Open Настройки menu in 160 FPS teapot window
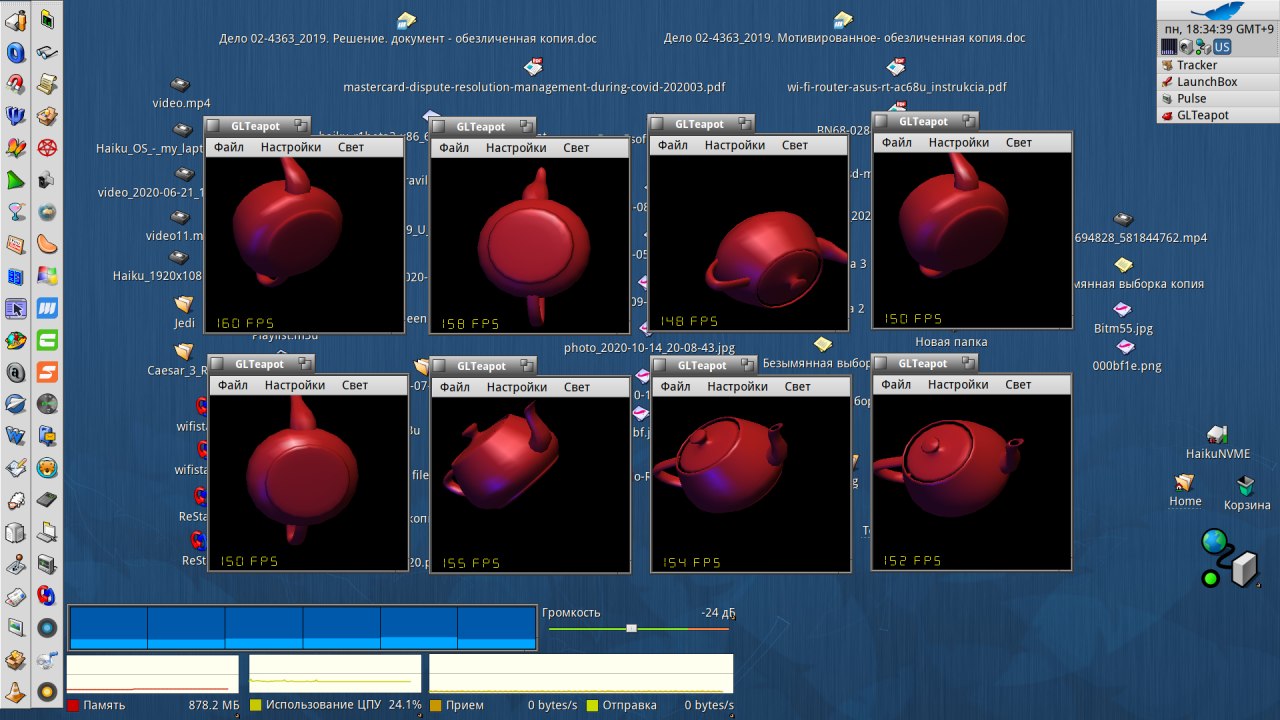Viewport: 1280px width, 720px height. point(291,147)
